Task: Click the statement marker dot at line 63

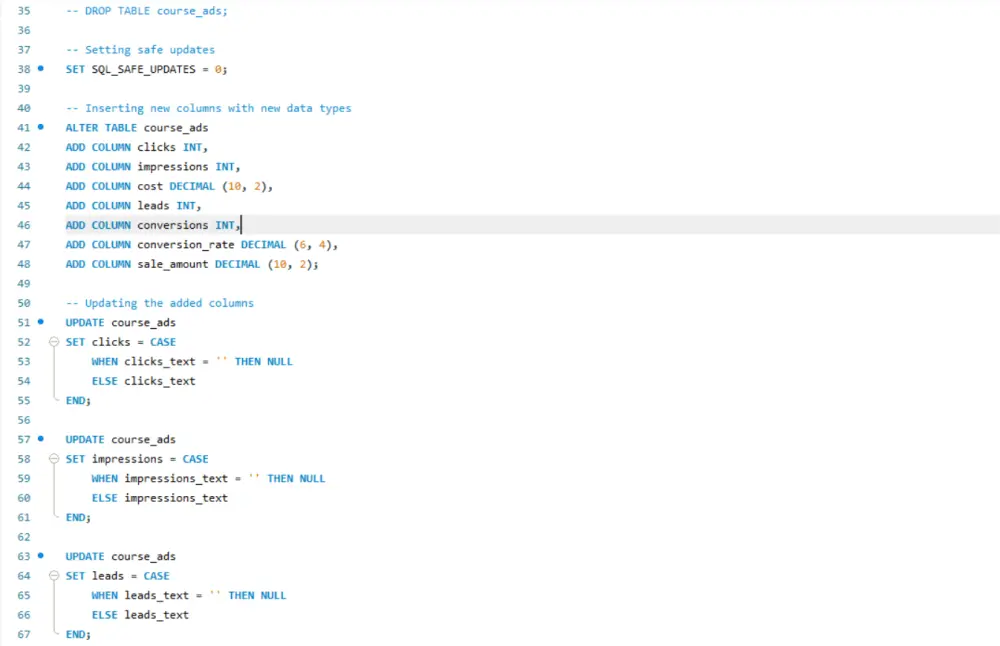Action: pos(41,555)
